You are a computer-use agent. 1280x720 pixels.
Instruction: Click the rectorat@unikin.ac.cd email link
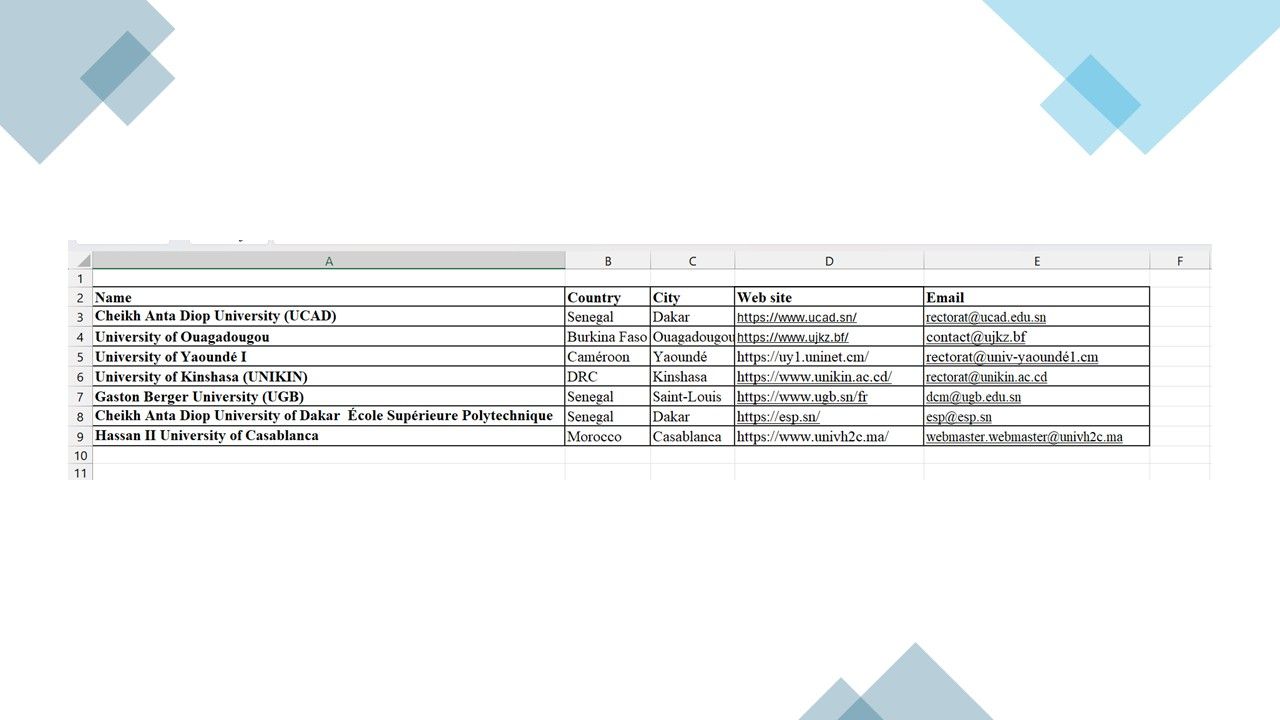tap(987, 378)
